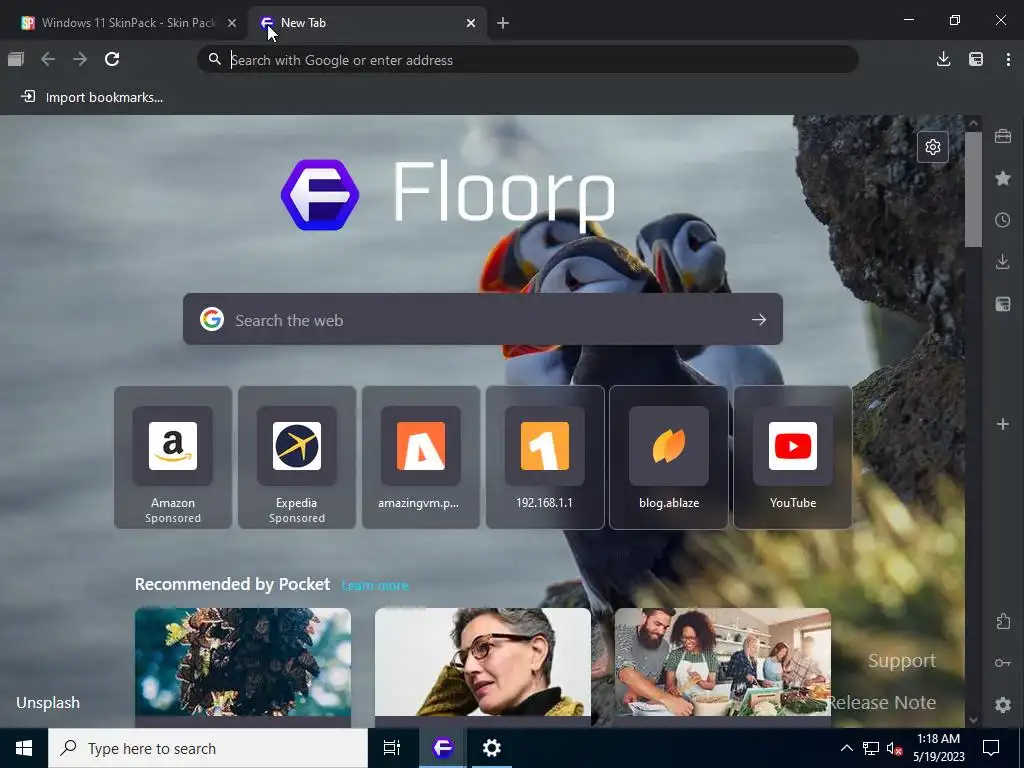Open a new tab with plus button
This screenshot has width=1024, height=768.
click(502, 23)
